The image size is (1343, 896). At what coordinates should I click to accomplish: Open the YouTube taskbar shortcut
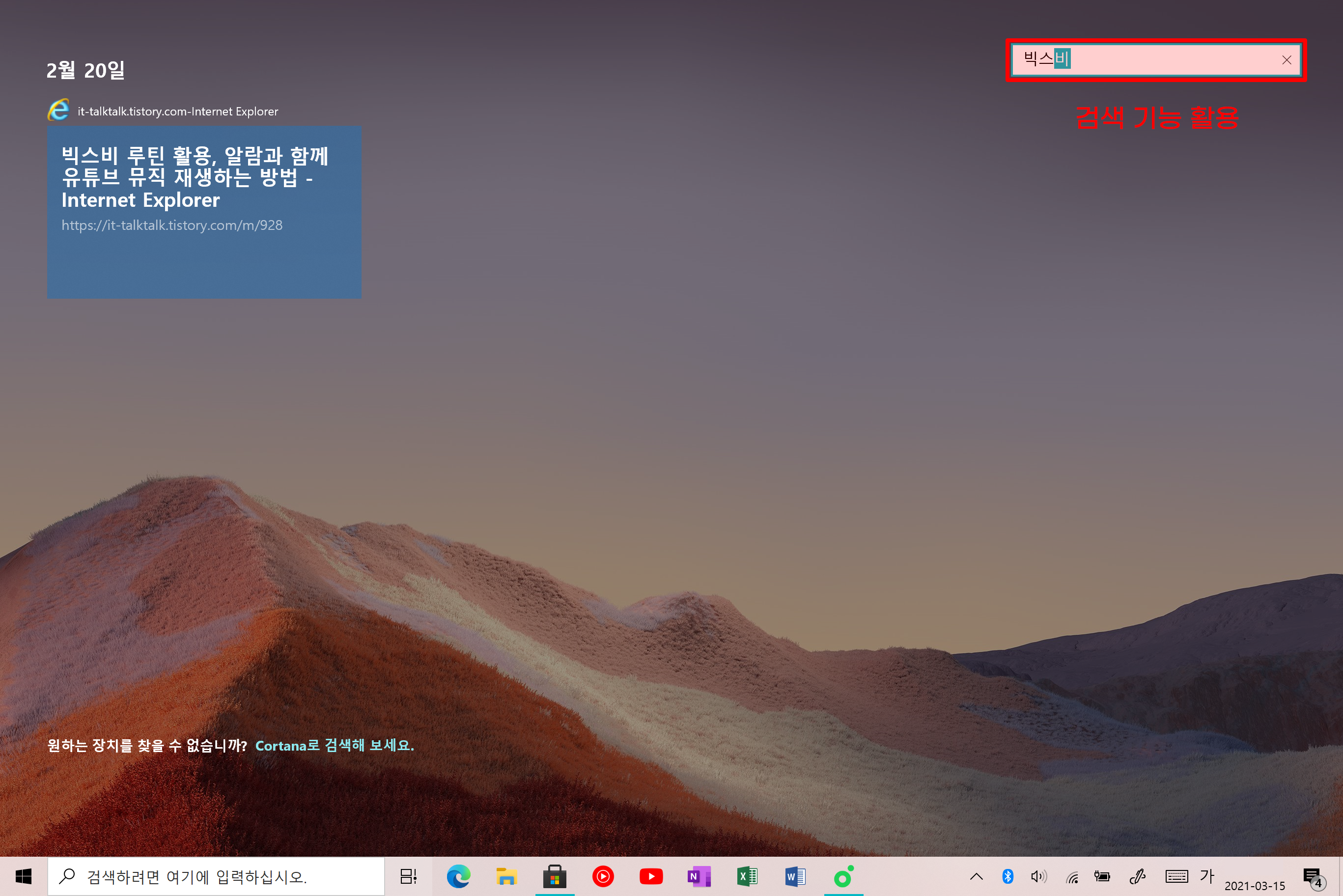(x=651, y=876)
